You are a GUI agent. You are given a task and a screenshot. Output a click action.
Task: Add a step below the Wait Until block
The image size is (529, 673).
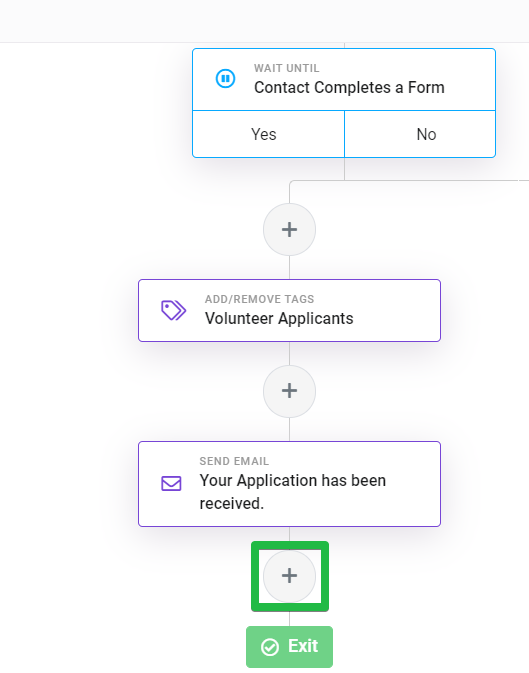pos(289,230)
